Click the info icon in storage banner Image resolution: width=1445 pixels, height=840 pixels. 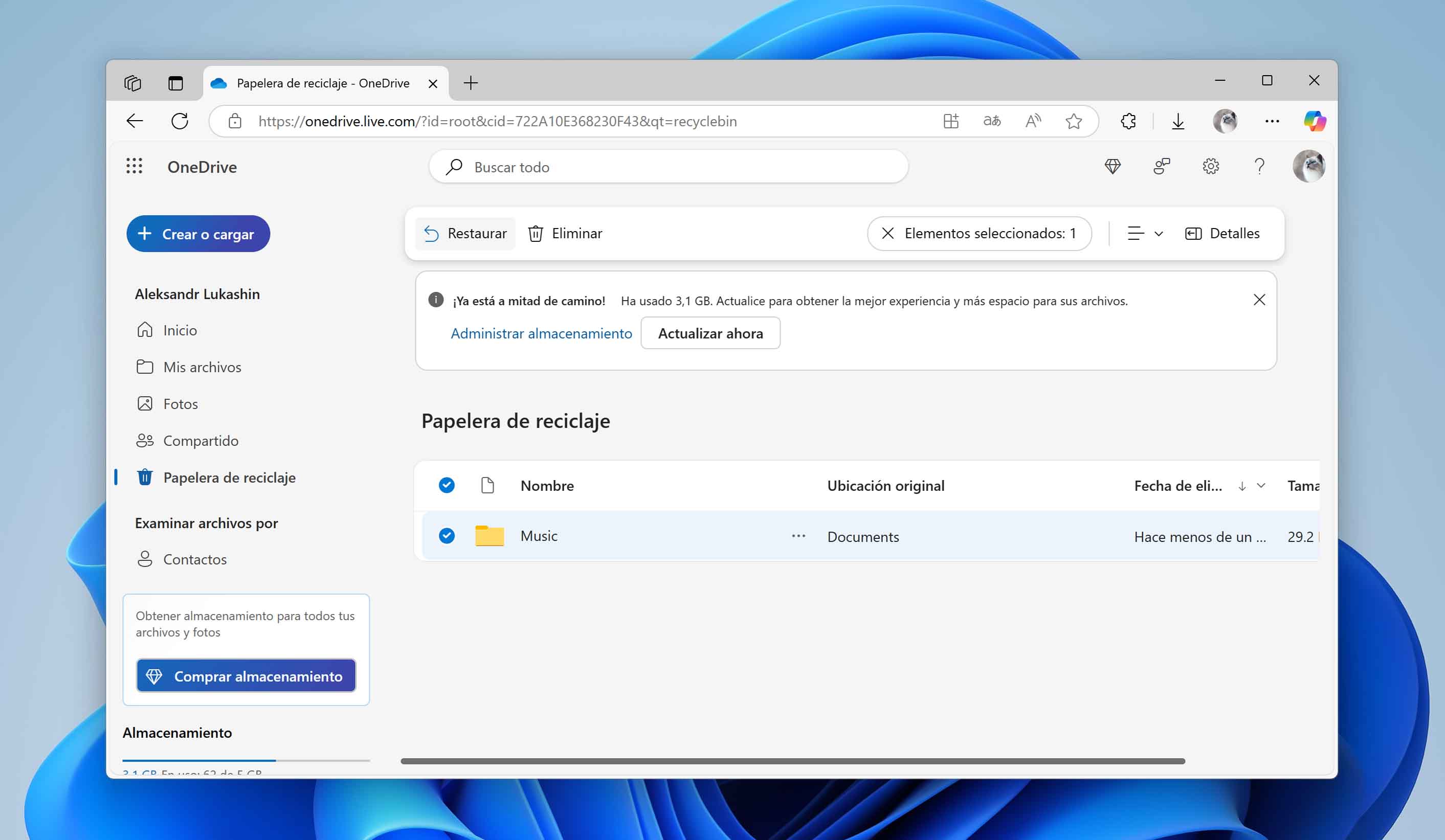(x=436, y=300)
